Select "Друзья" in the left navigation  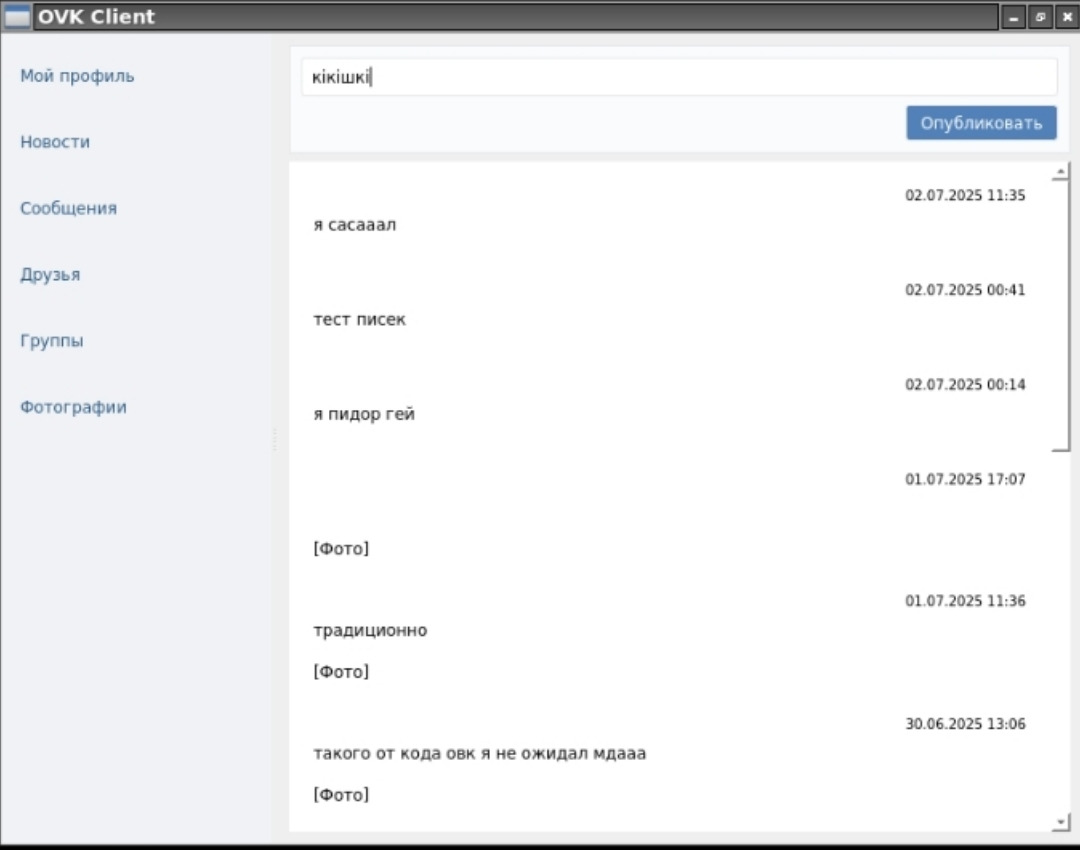pyautogui.click(x=50, y=274)
